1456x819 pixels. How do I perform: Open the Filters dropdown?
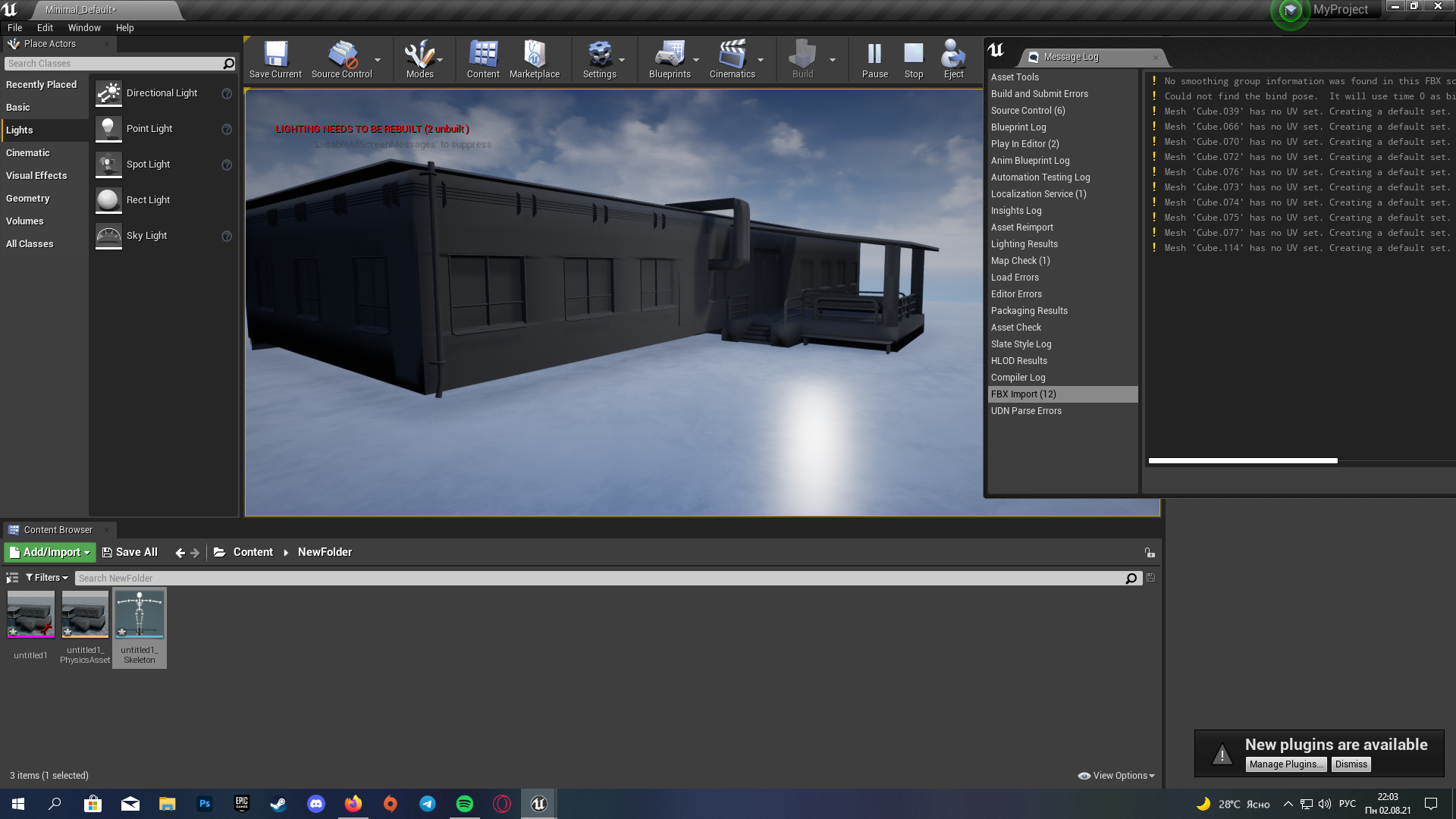tap(47, 578)
